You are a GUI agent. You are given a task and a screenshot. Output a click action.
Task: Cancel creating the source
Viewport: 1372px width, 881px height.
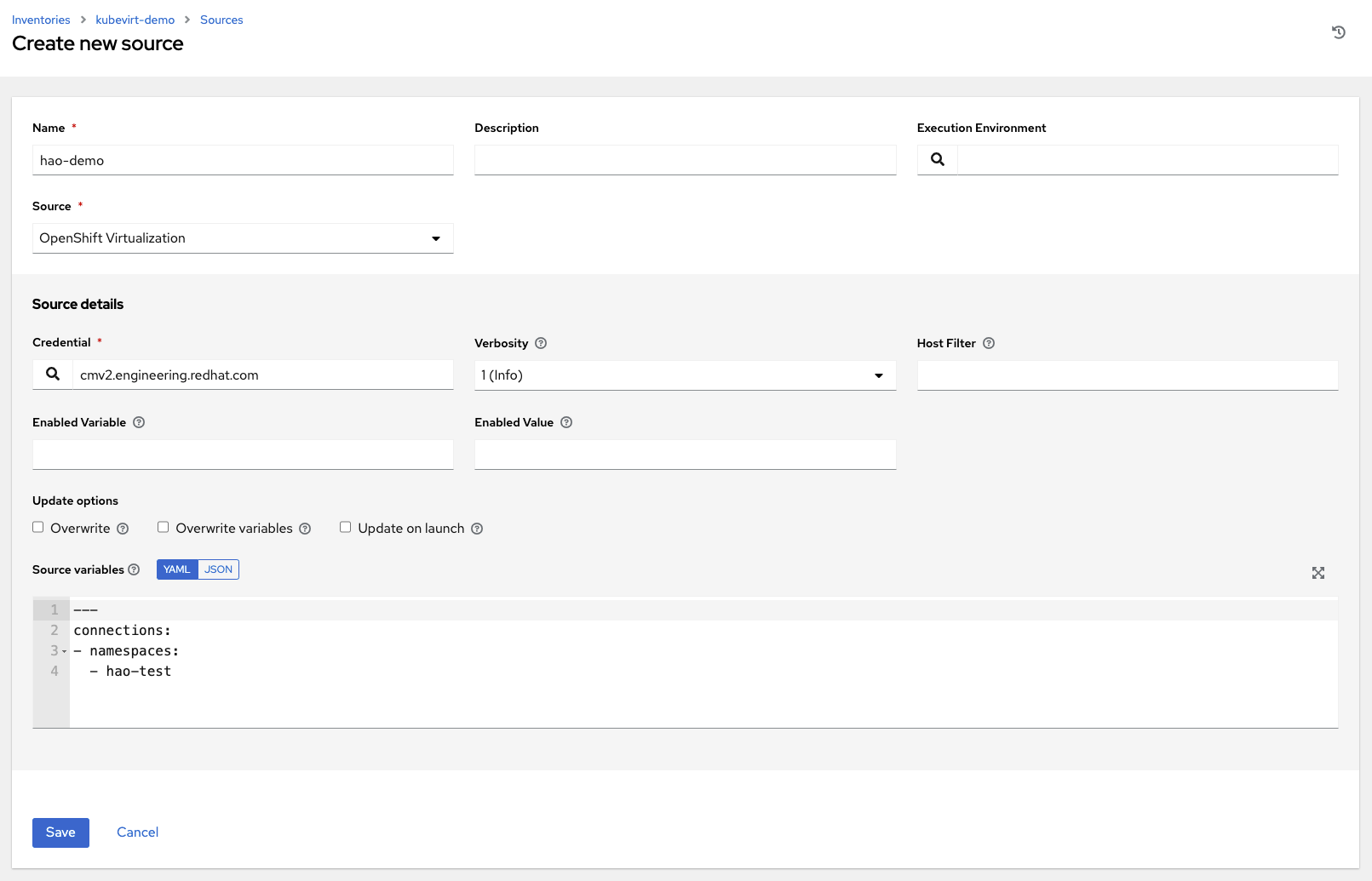click(x=137, y=832)
